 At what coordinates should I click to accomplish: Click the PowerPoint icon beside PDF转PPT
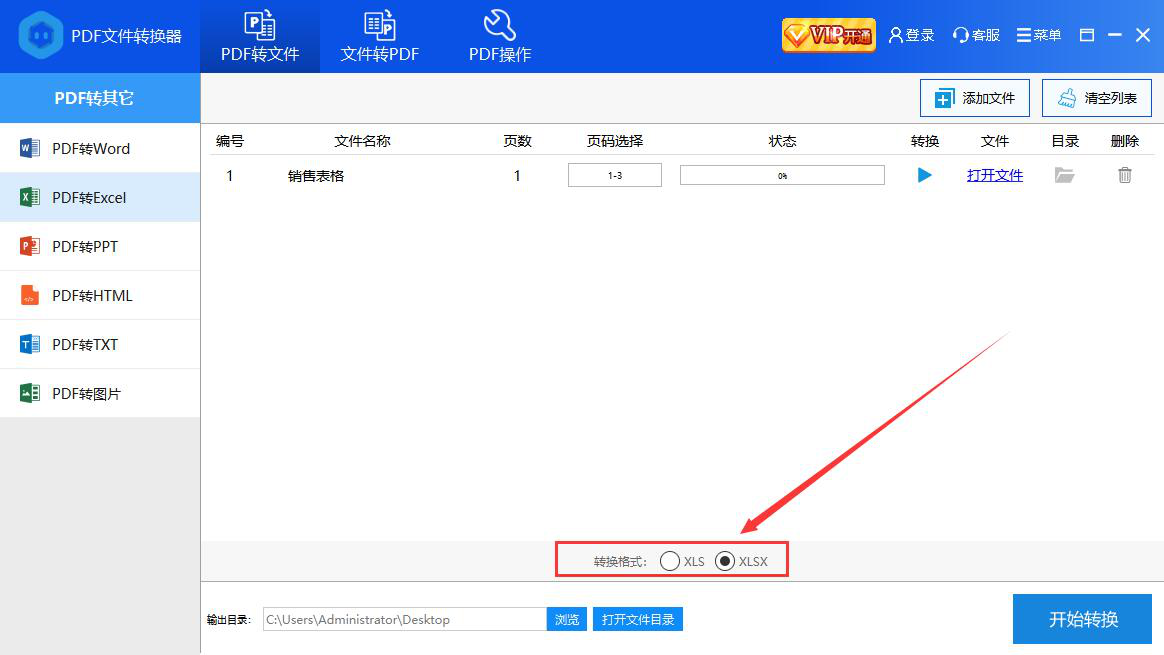tap(30, 246)
